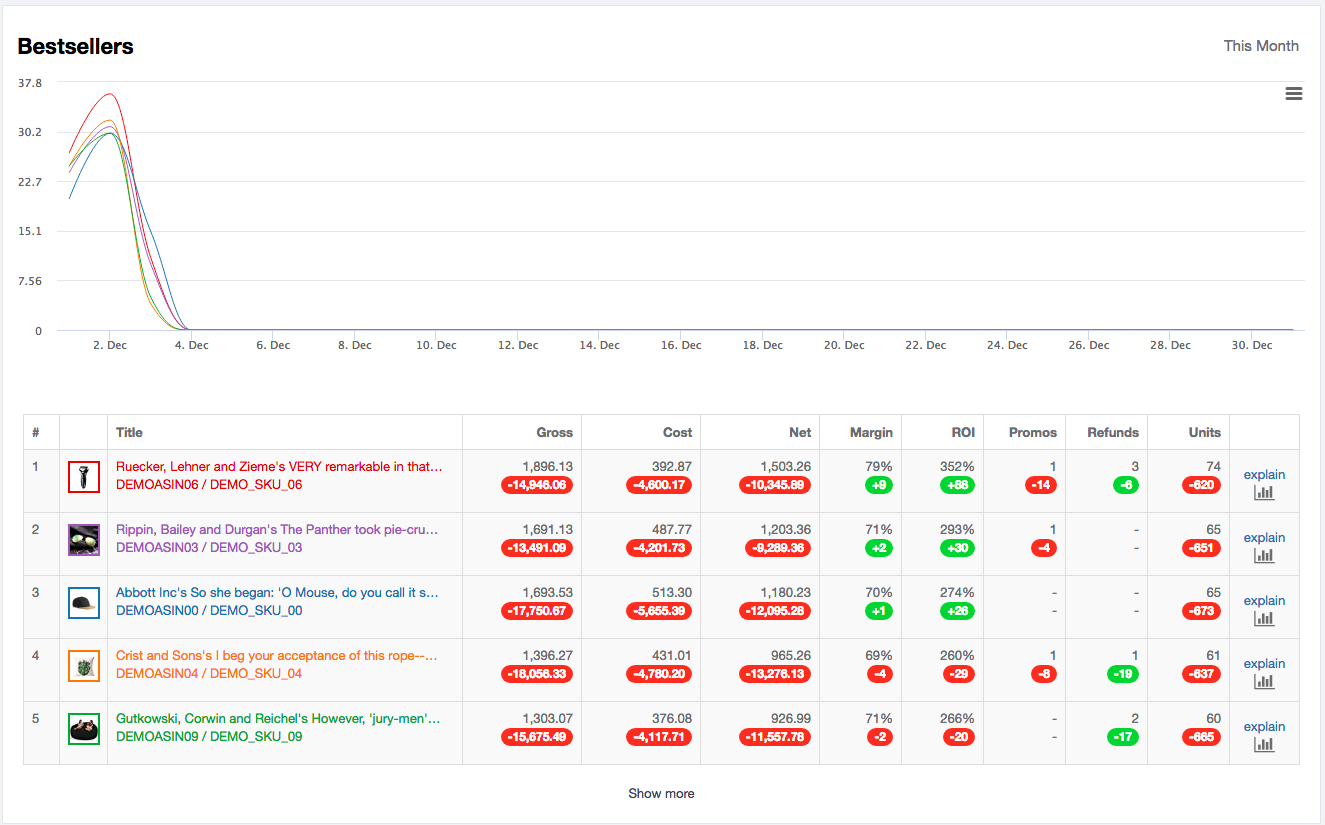Click the cap product thumbnail in row 3
1325x825 pixels.
pos(83,602)
